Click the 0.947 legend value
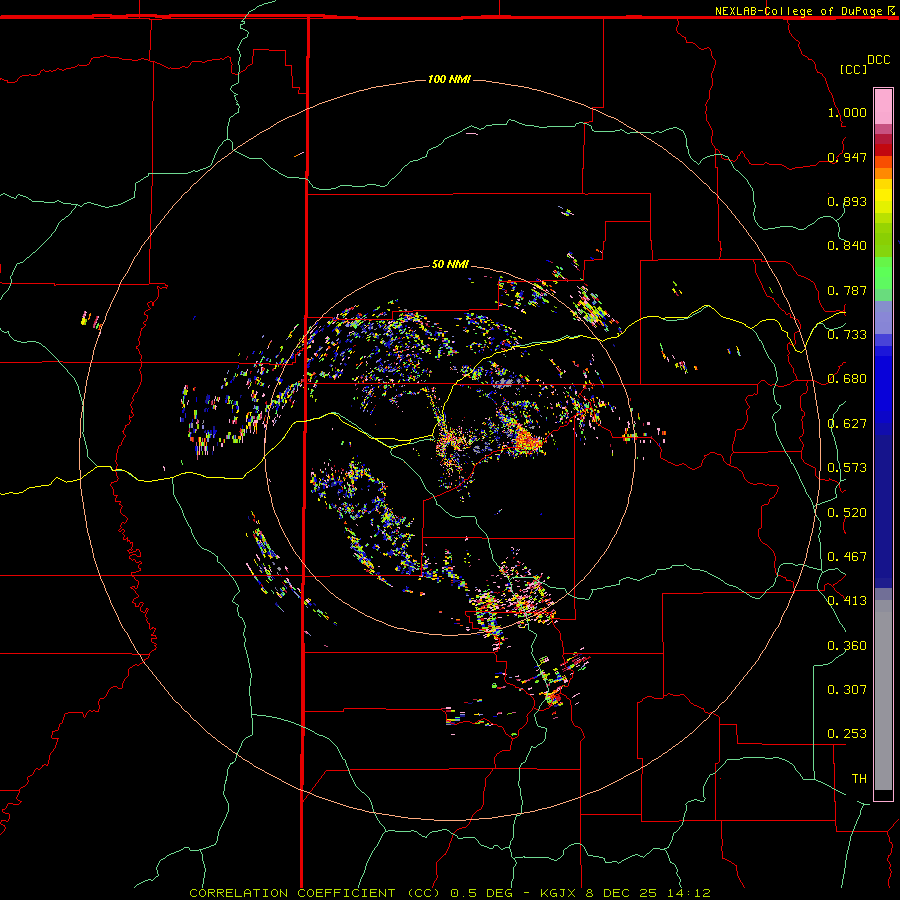 847,157
